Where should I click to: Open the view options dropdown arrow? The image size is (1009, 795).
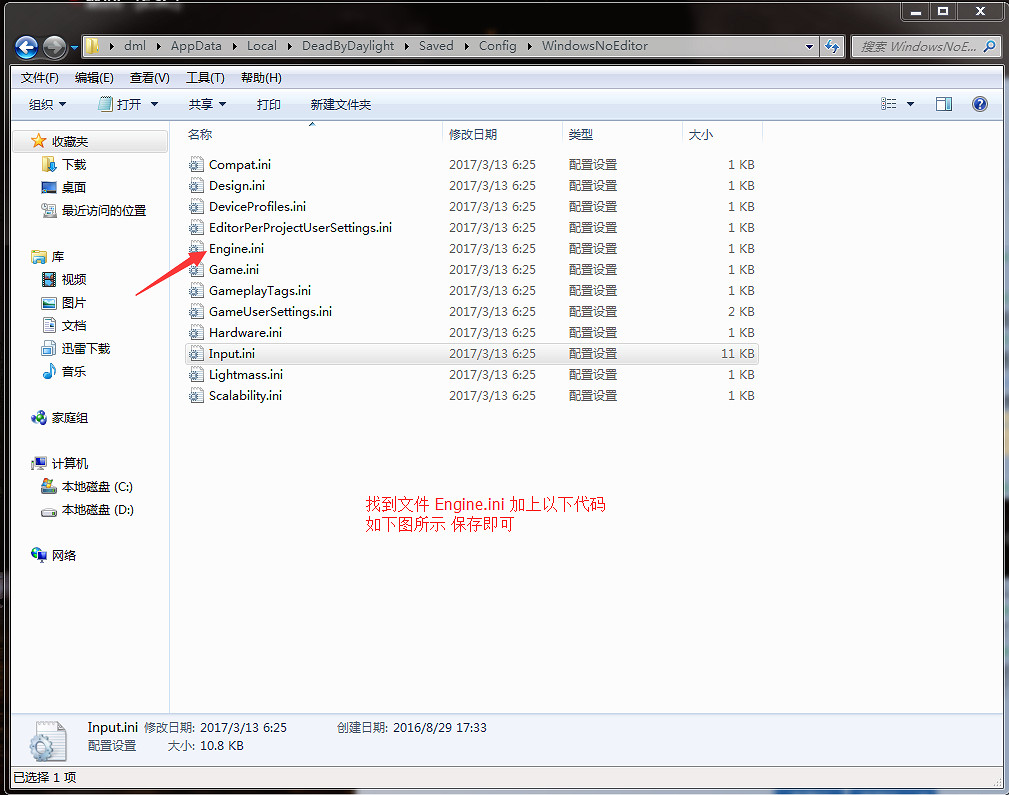(x=910, y=104)
